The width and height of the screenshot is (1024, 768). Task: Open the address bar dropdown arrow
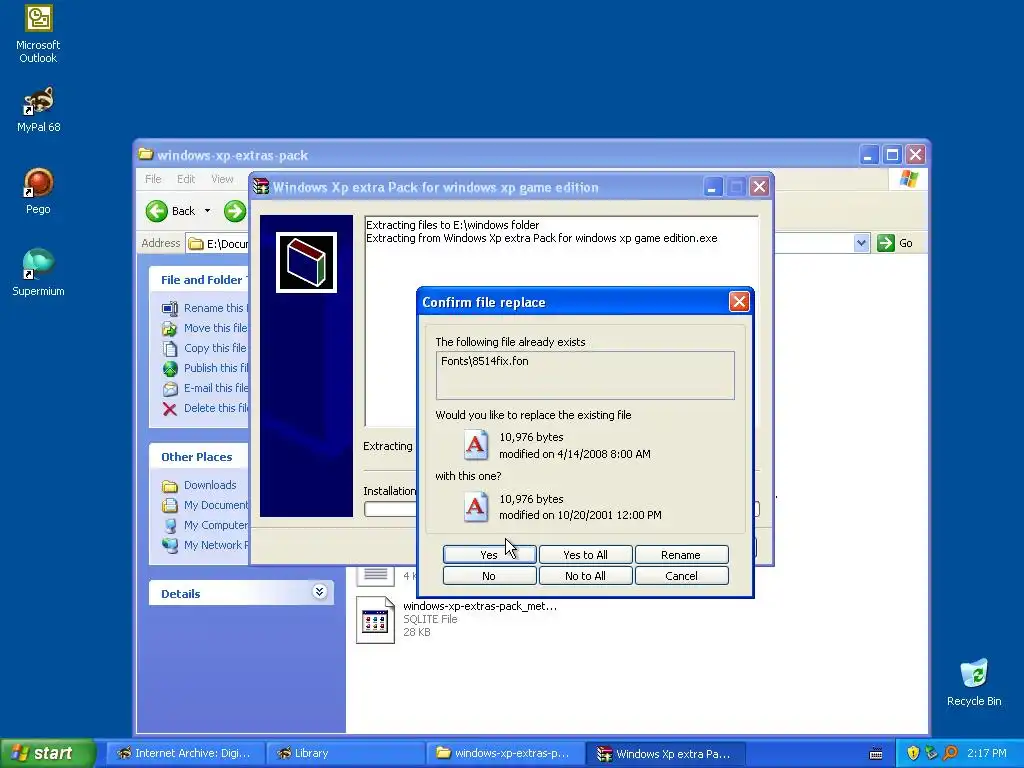(x=861, y=243)
